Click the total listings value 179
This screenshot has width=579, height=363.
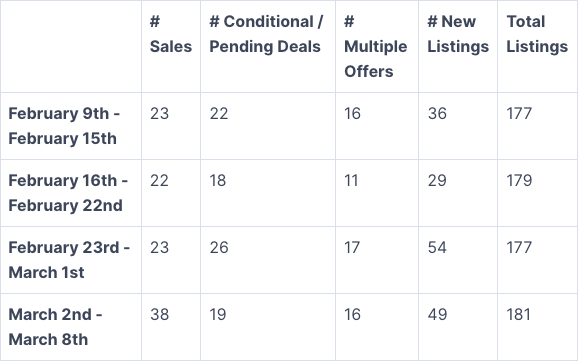(519, 181)
